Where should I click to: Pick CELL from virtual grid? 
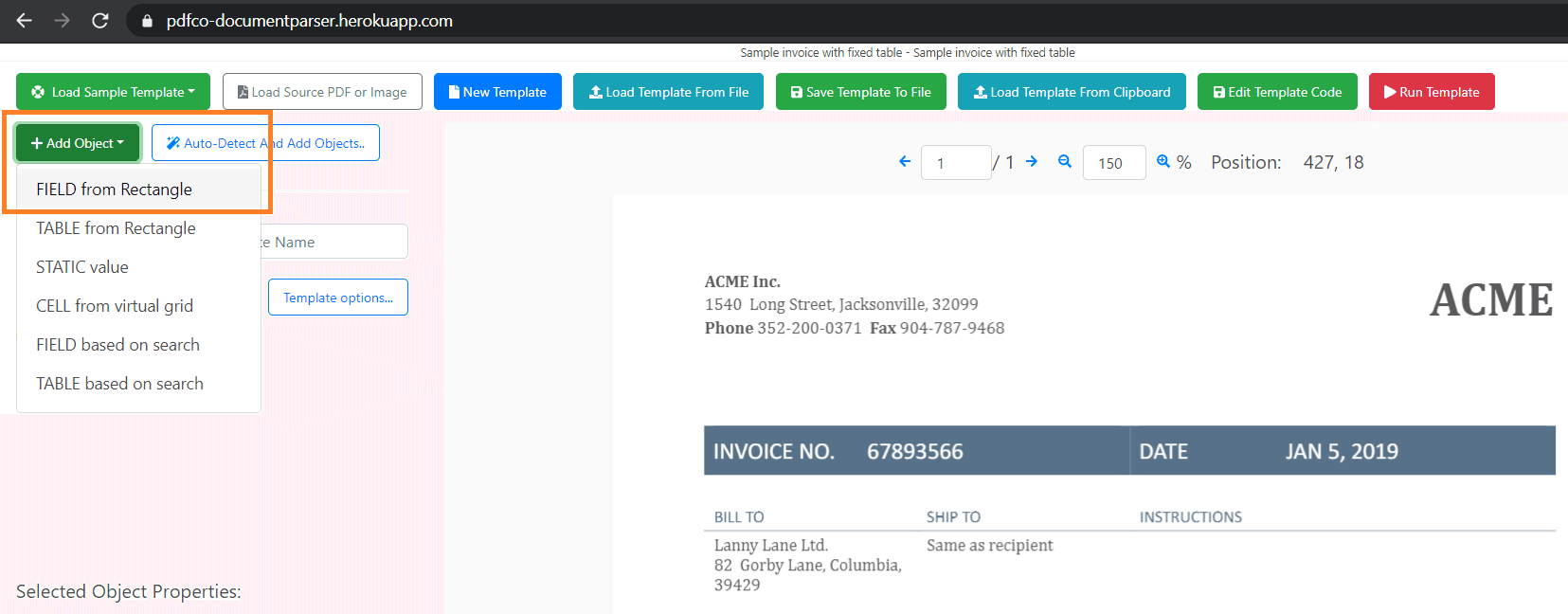coord(115,306)
